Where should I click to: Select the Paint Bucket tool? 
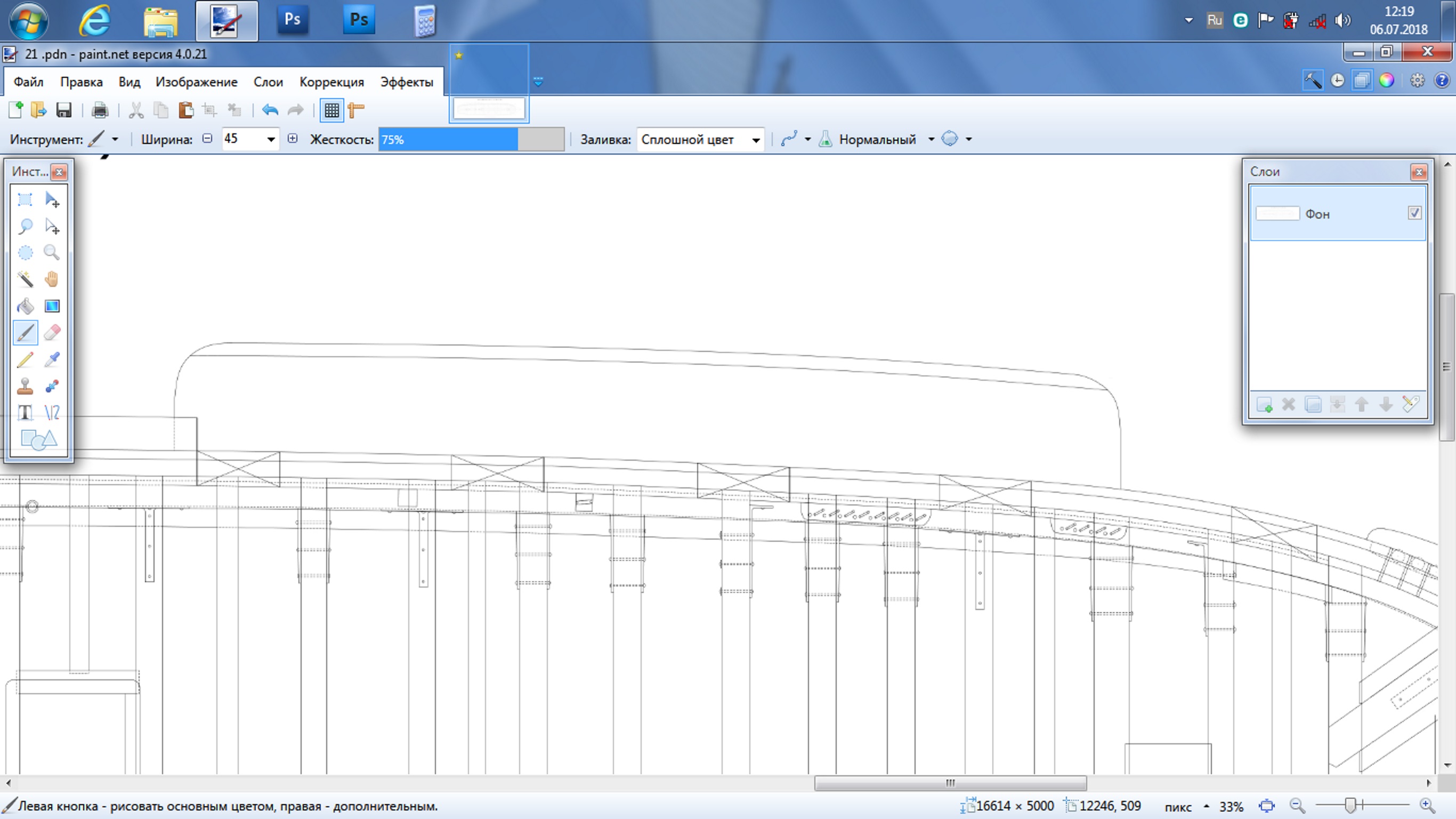25,306
